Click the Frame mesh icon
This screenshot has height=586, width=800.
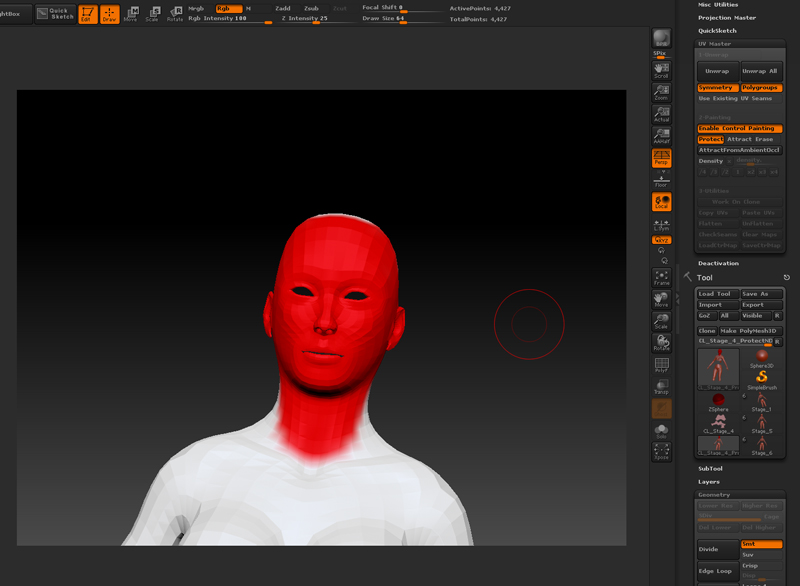[661, 278]
